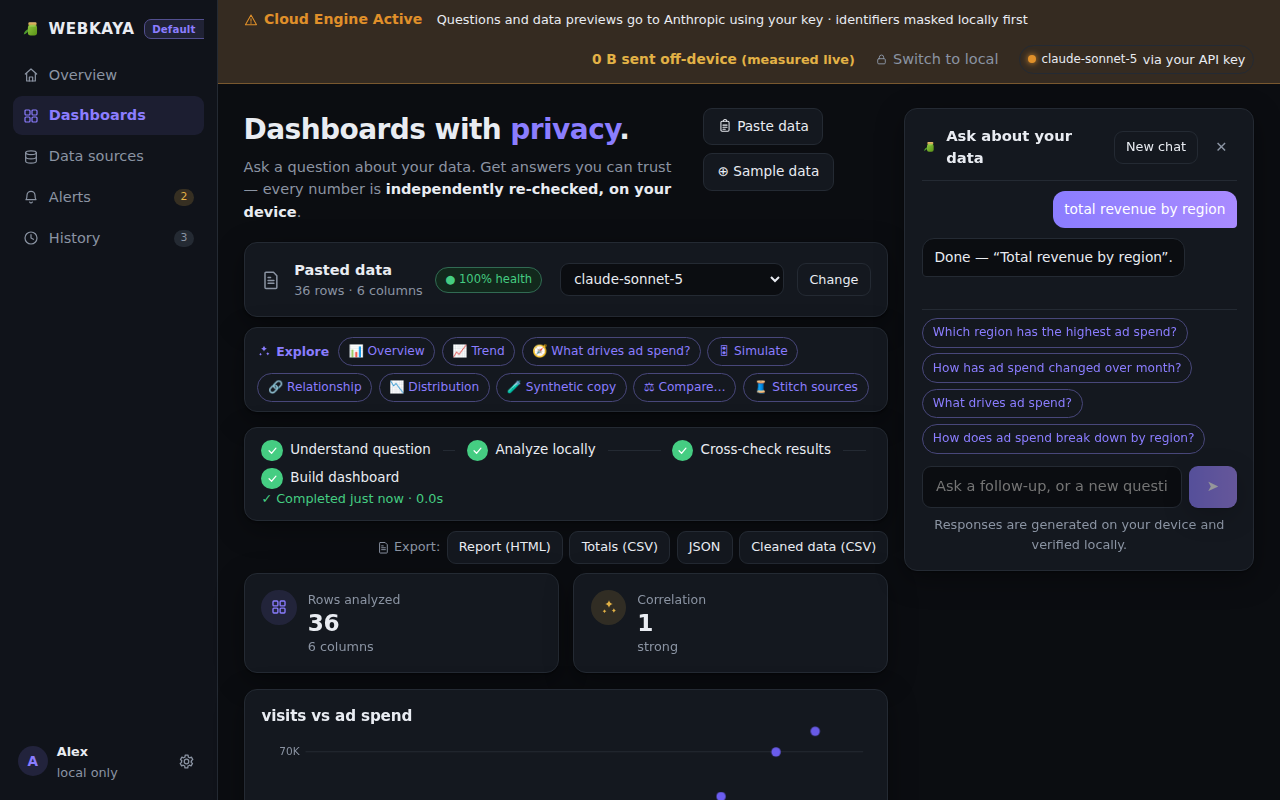Click the Explore sparkle label
Viewport: 1280px width, 800px height.
(x=293, y=351)
